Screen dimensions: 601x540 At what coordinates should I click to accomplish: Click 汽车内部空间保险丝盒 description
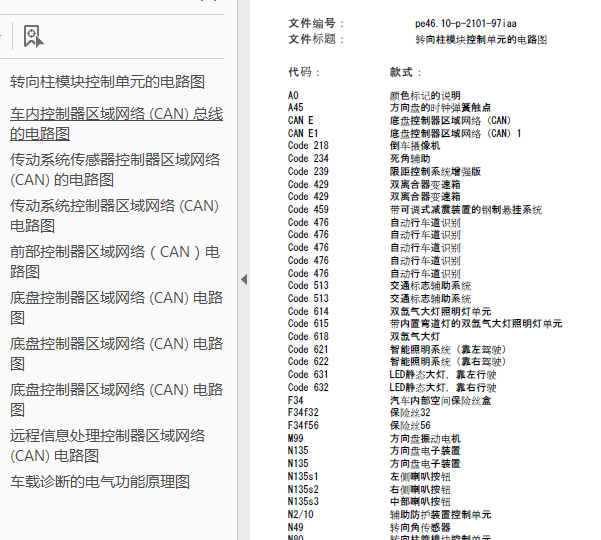(x=440, y=400)
